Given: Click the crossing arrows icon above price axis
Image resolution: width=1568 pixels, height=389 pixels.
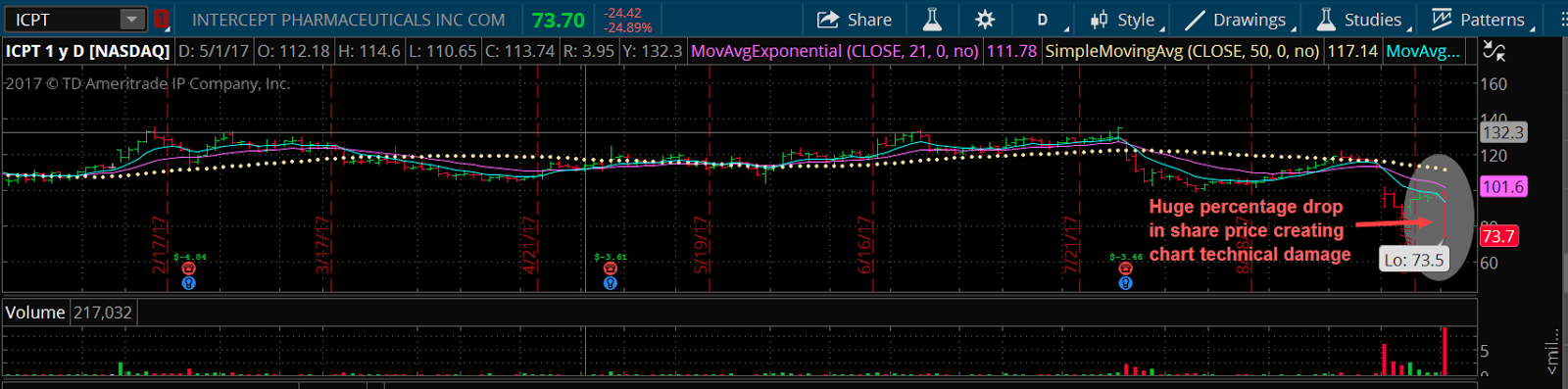Looking at the screenshot, I should (x=1494, y=51).
